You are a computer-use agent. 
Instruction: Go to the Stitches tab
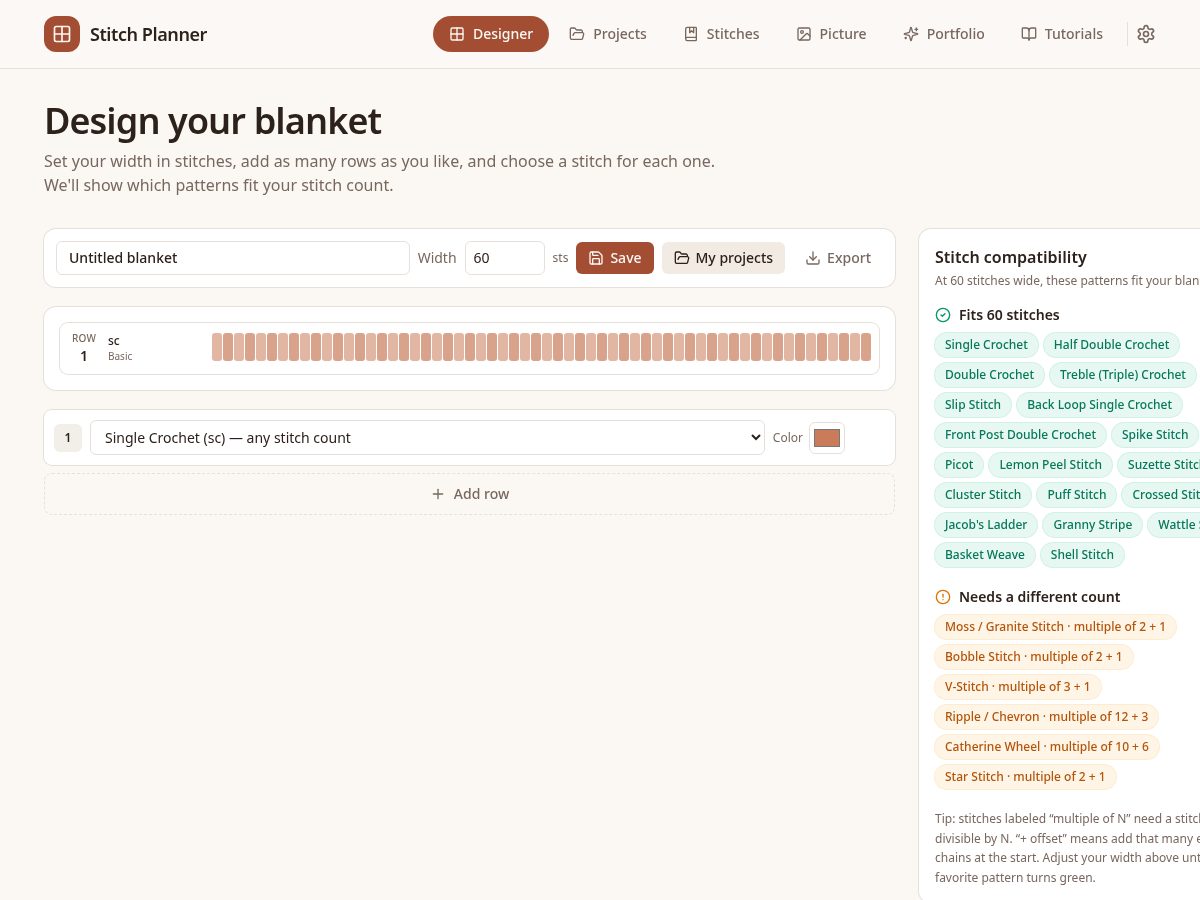(x=722, y=34)
